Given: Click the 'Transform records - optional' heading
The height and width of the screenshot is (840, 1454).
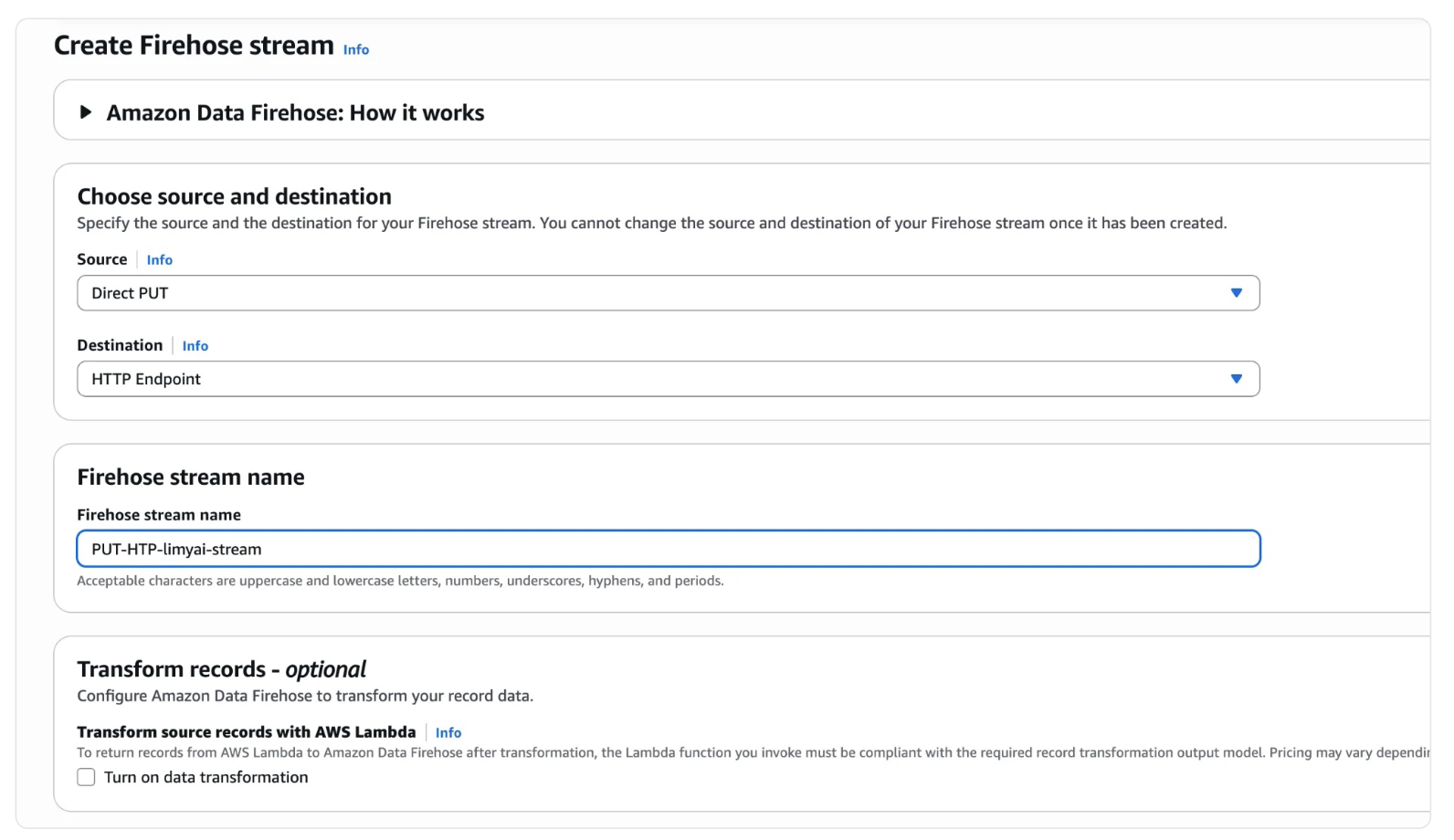Looking at the screenshot, I should (x=221, y=669).
